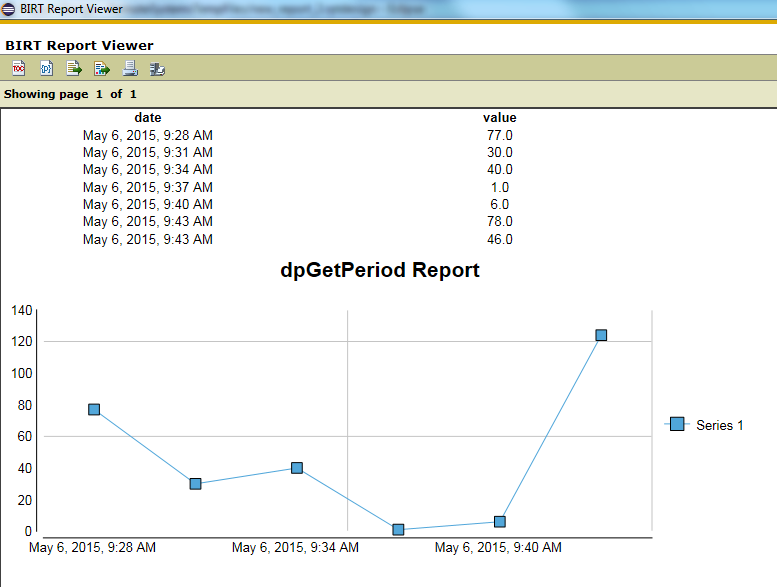The image size is (777, 587).
Task: Click the "Showing page 1 of 1" text
Action: coord(70,94)
